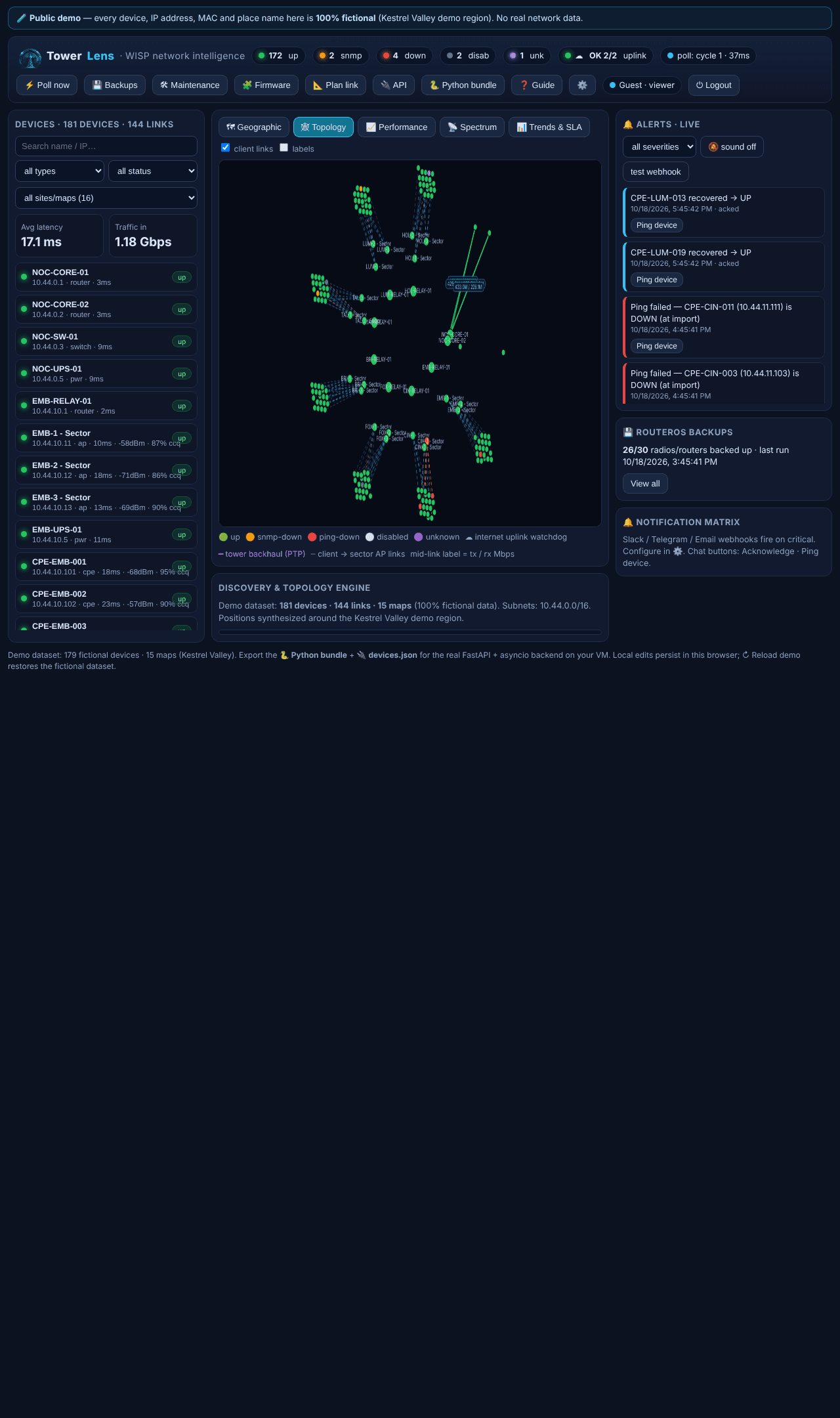
Task: Click the Poll now lightning button
Action: pos(47,85)
